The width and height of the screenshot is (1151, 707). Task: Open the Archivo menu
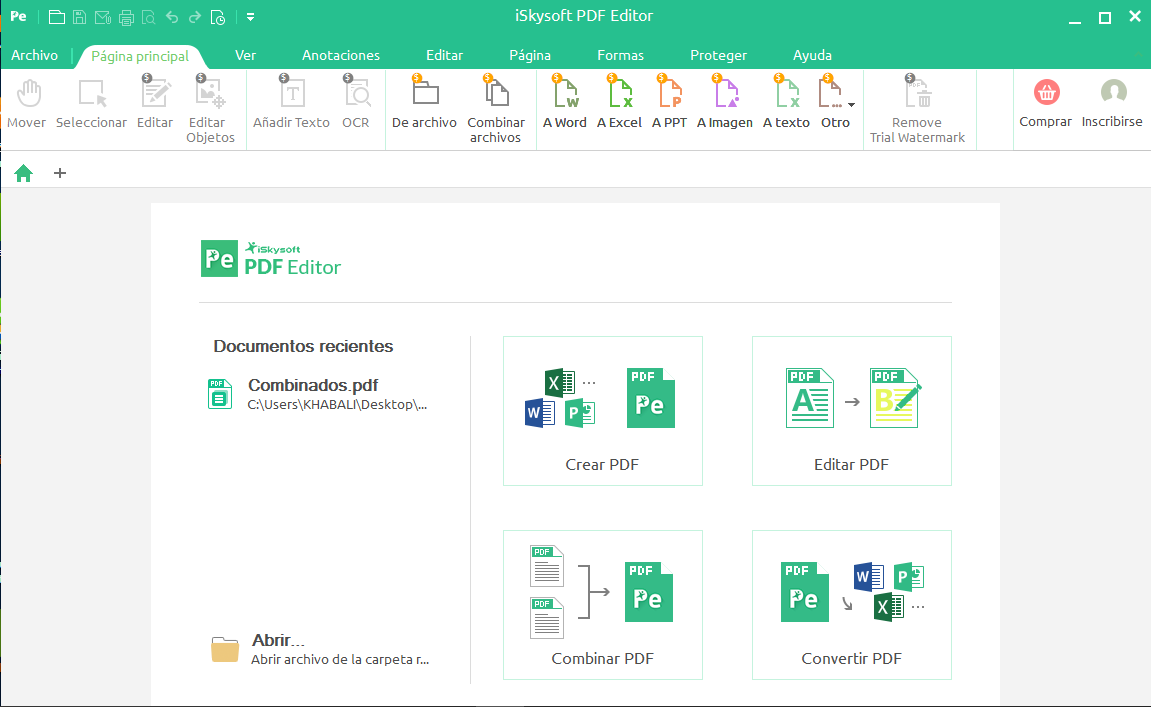pos(35,56)
